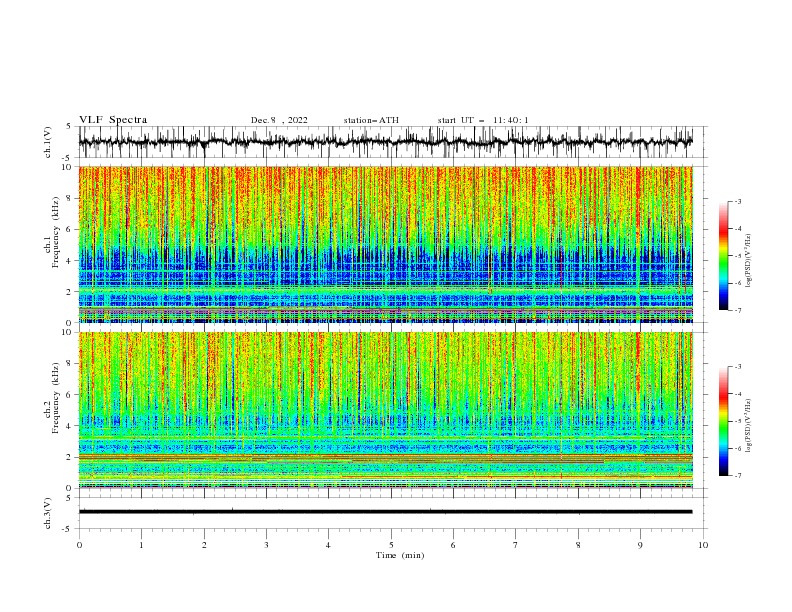Click the time axis tick label '9'
Image resolution: width=792 pixels, height=612 pixels.
[640, 545]
